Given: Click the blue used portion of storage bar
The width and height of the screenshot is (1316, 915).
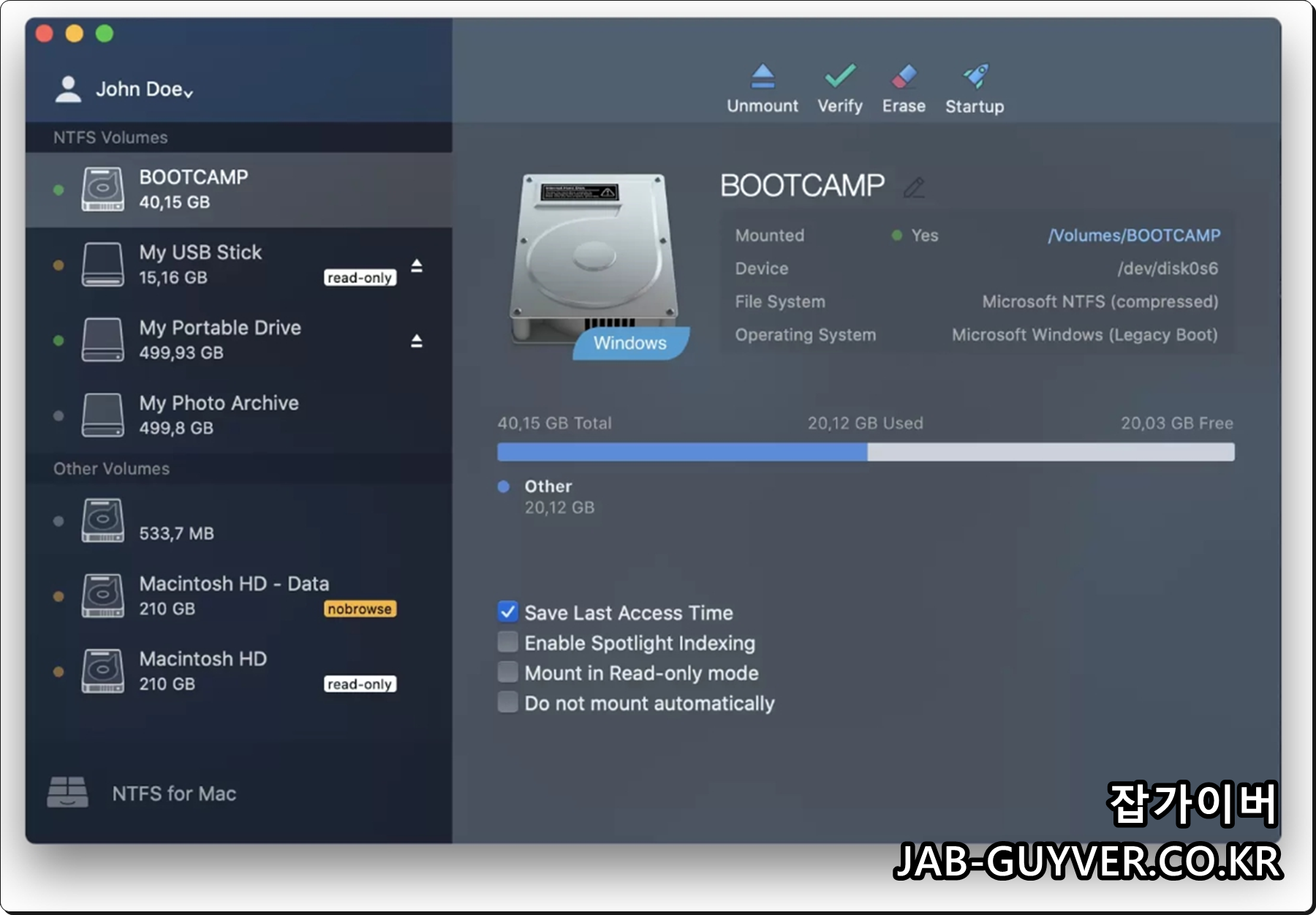Looking at the screenshot, I should click(682, 452).
